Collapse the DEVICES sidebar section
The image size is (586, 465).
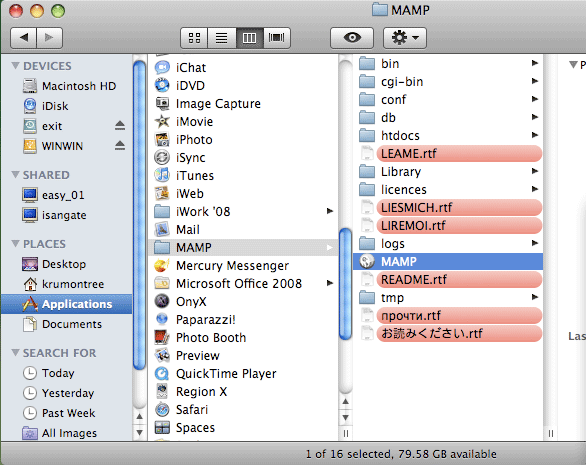coord(15,66)
